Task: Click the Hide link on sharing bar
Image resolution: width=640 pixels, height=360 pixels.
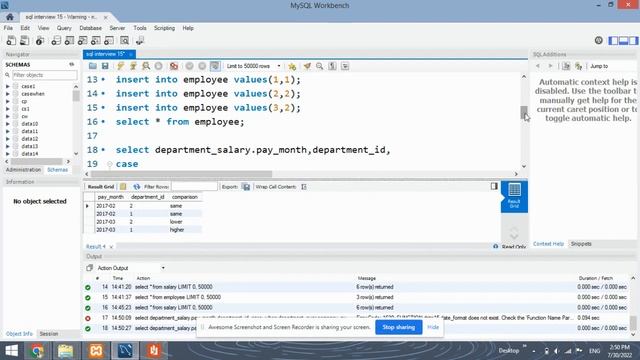Action: [433, 327]
